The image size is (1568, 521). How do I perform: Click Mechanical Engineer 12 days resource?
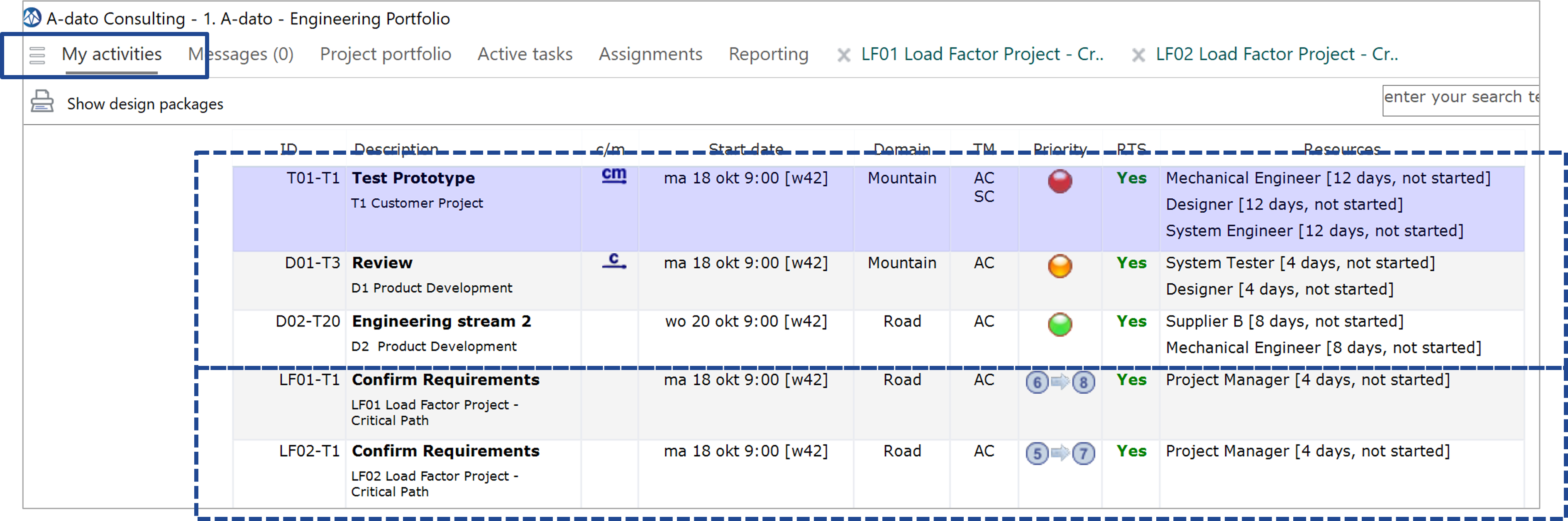click(1328, 178)
